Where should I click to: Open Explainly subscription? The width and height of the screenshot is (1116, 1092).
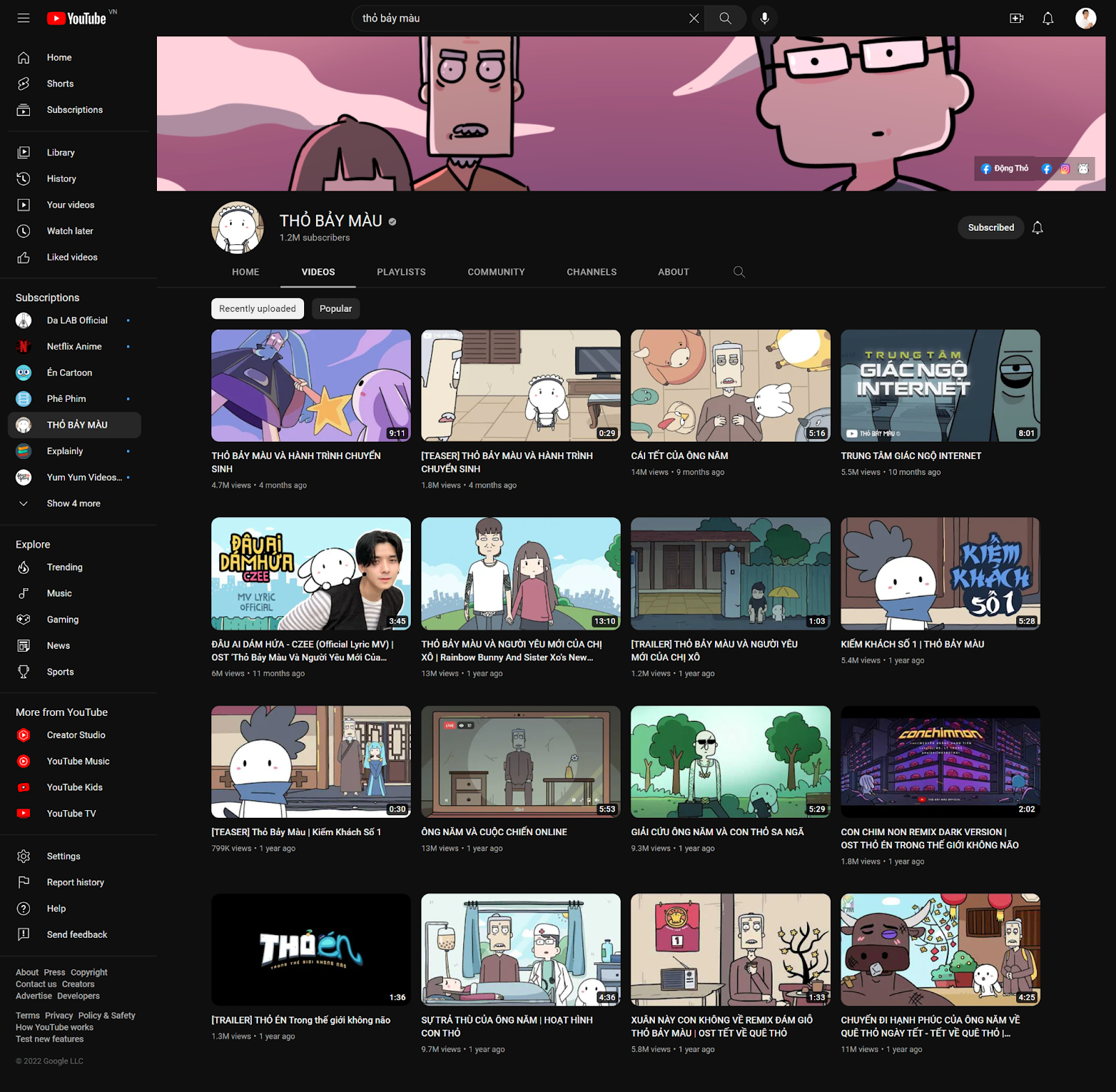74,451
